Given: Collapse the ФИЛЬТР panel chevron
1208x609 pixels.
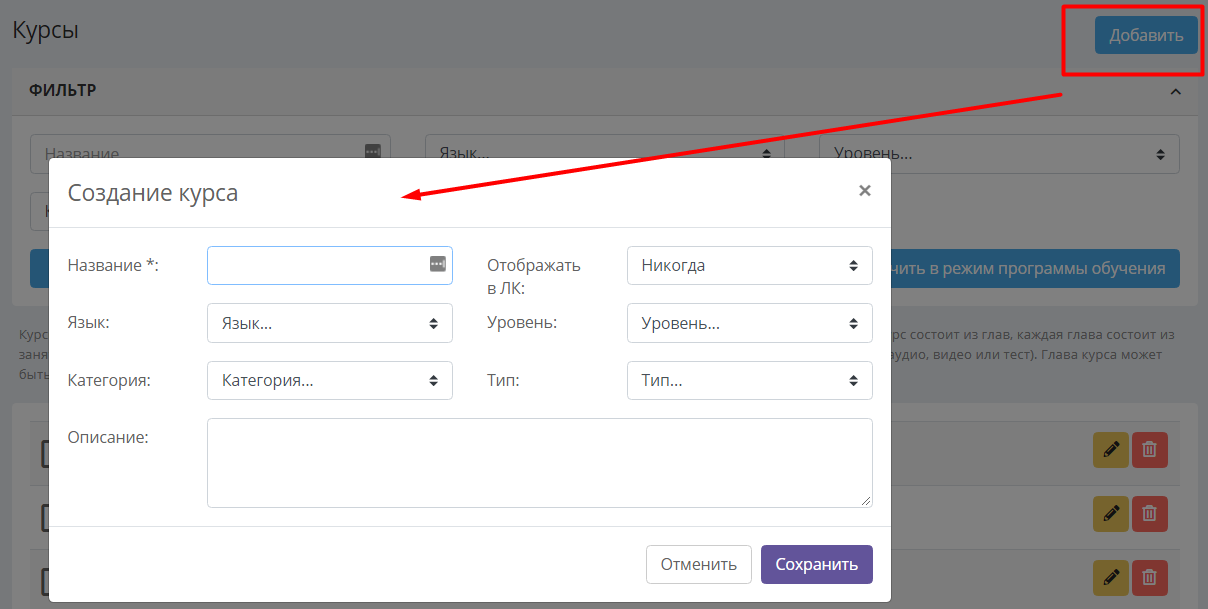Looking at the screenshot, I should pyautogui.click(x=1176, y=91).
